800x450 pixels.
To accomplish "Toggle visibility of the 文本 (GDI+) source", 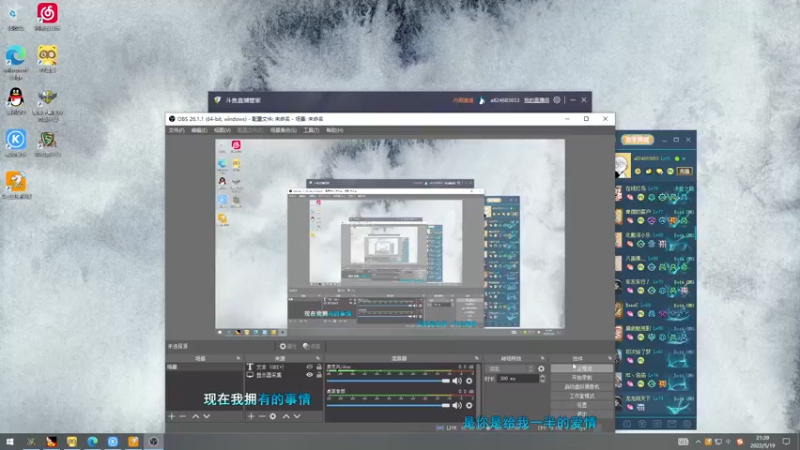I will click(309, 367).
